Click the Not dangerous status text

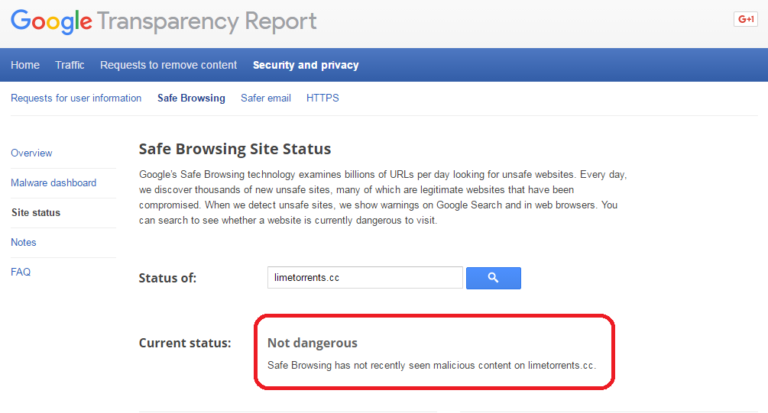click(312, 343)
